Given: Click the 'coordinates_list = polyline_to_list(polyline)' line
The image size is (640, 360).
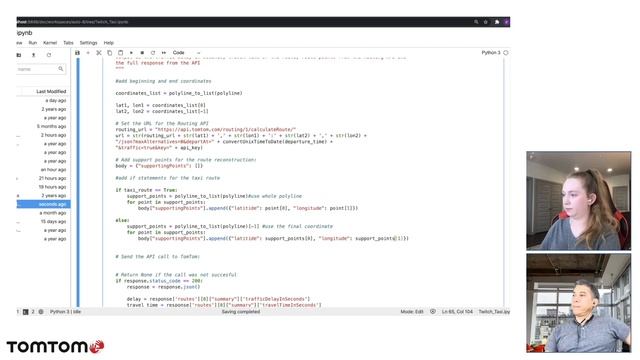Looking at the screenshot, I should (x=179, y=93).
